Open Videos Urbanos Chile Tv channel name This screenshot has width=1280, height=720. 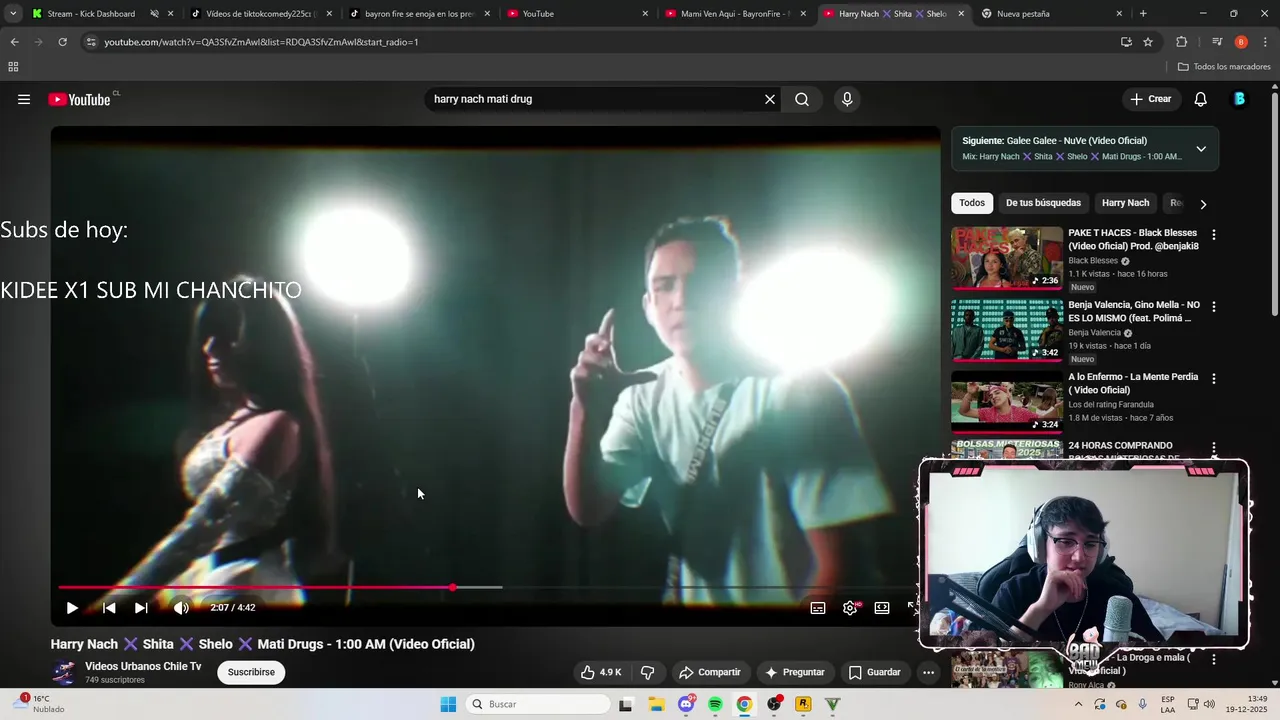(143, 666)
